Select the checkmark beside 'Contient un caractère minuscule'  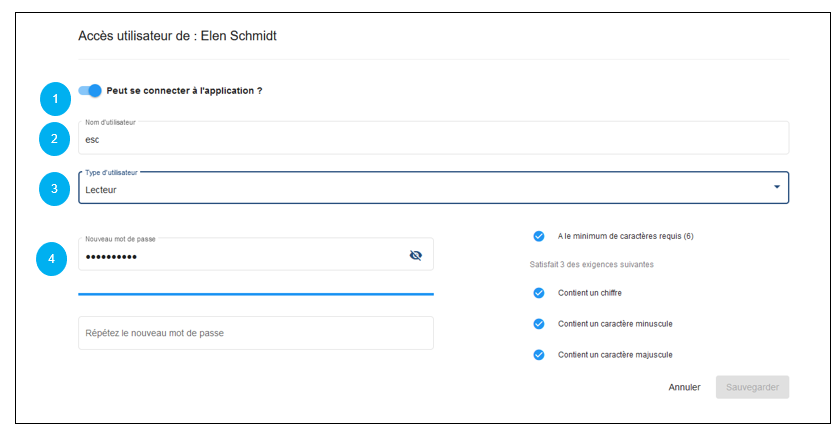[539, 324]
